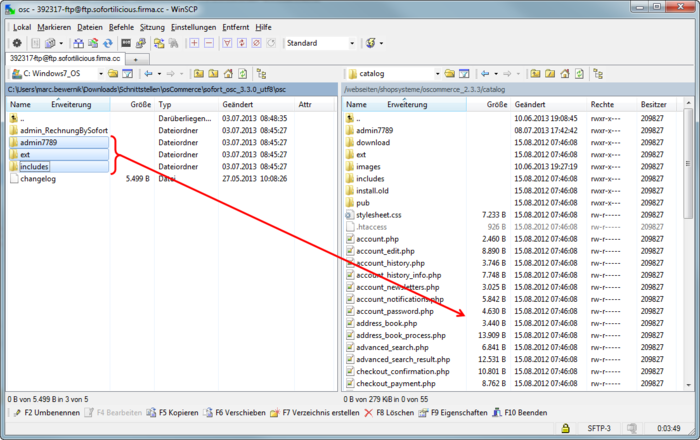Sort local panel by Geändert column

pos(257,104)
